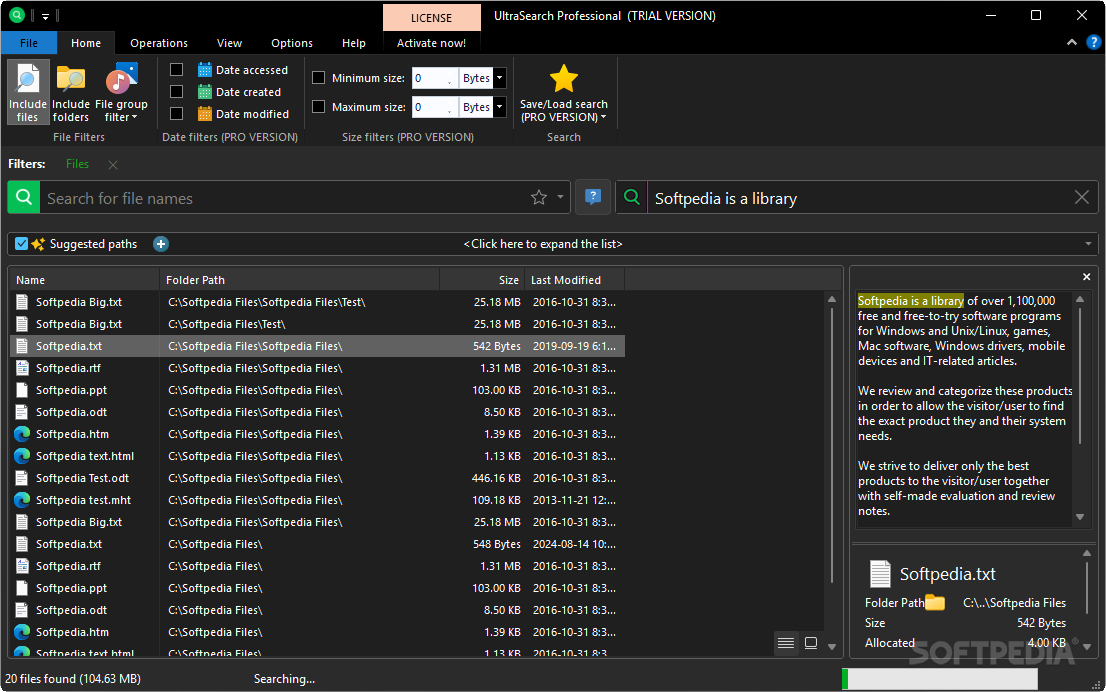Open the Help ribbon tab

(354, 43)
